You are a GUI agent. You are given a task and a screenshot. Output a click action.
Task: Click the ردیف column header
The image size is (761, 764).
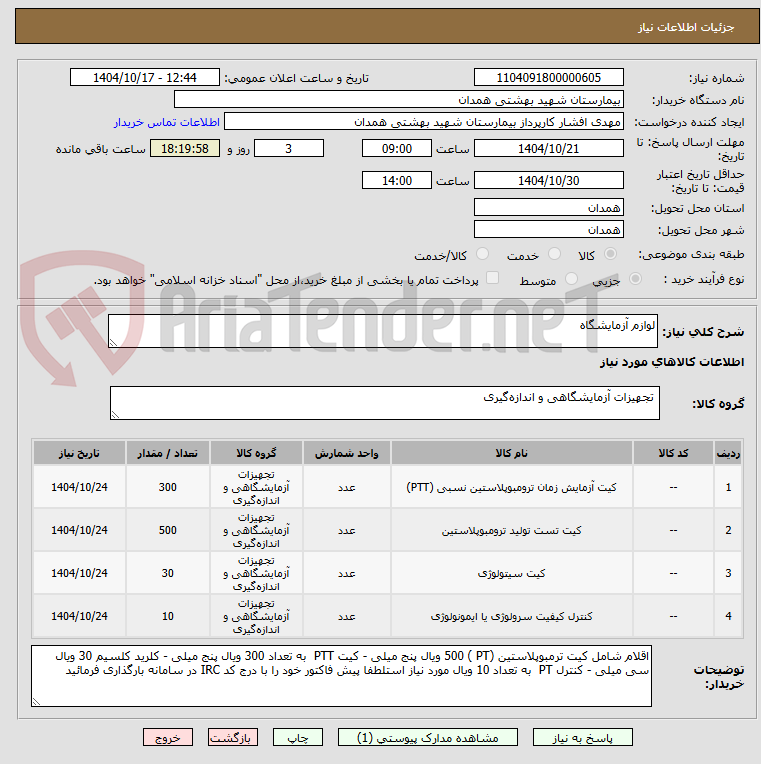coord(728,453)
